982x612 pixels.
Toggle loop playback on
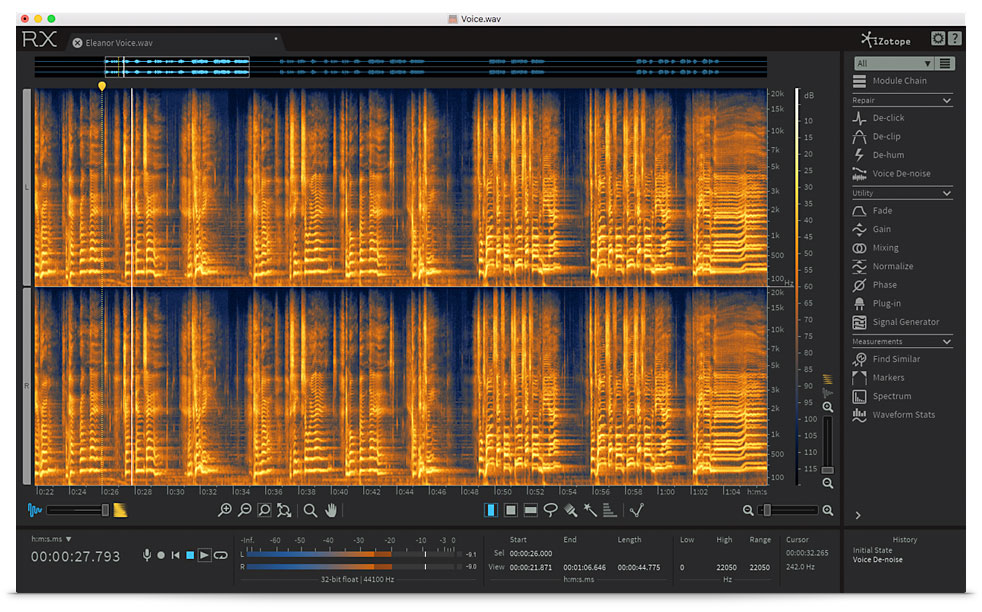(220, 555)
